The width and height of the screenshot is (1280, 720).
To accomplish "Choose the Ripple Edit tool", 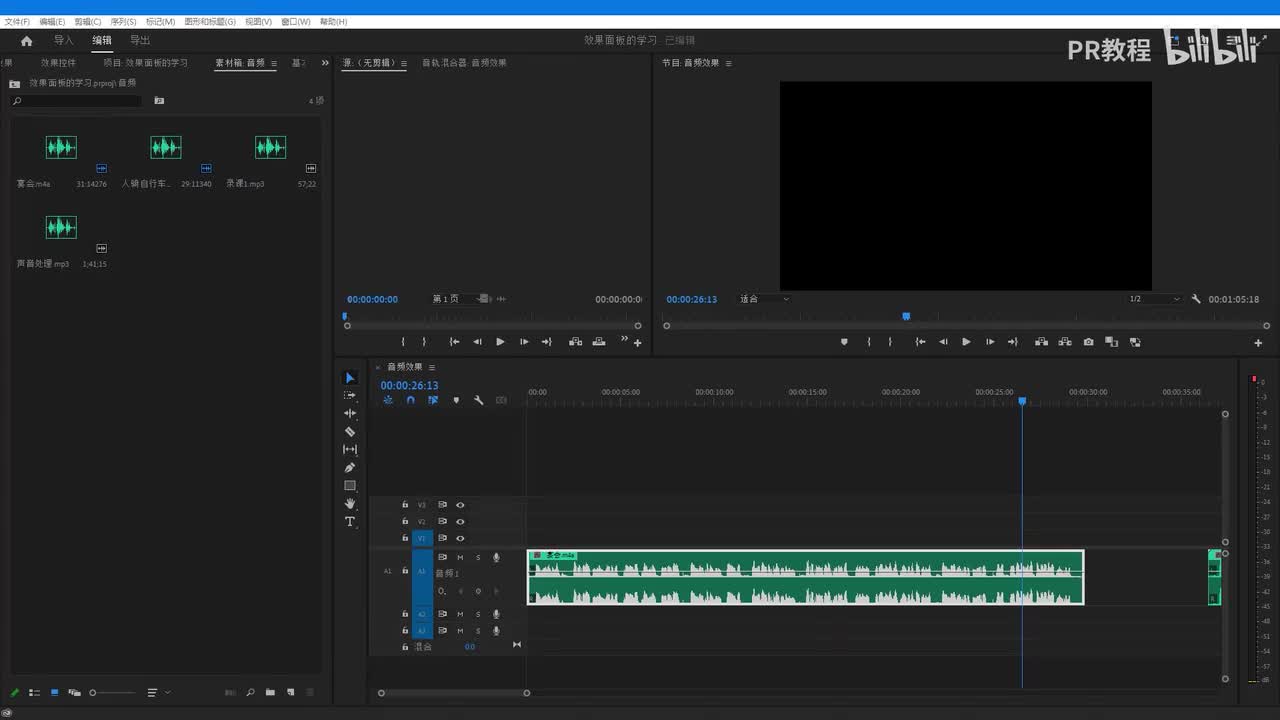I will pos(350,413).
